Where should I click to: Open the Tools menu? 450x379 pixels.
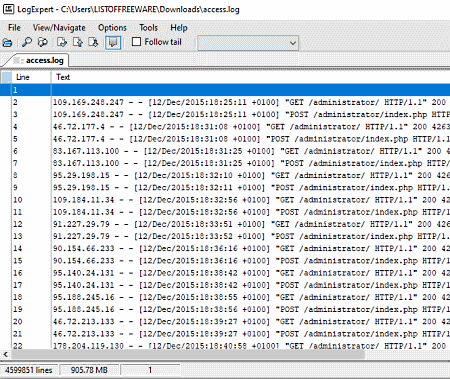[148, 28]
